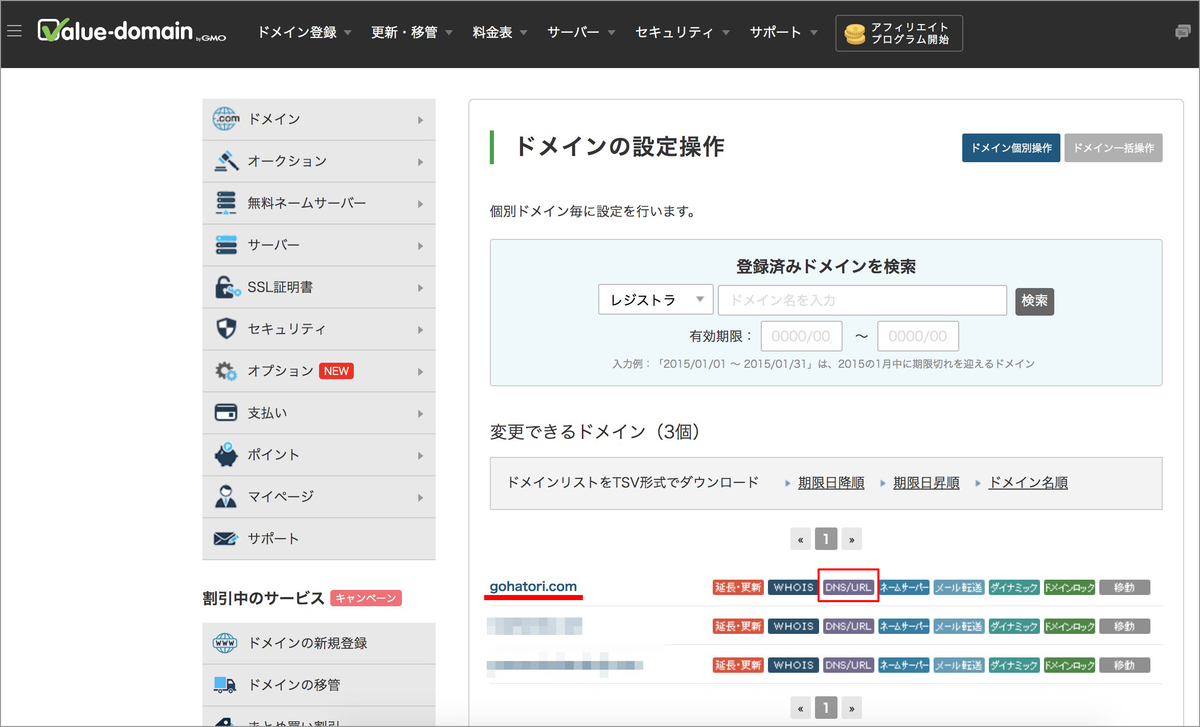Click 移動 for gohatori.com
1200x727 pixels.
[x=1124, y=587]
